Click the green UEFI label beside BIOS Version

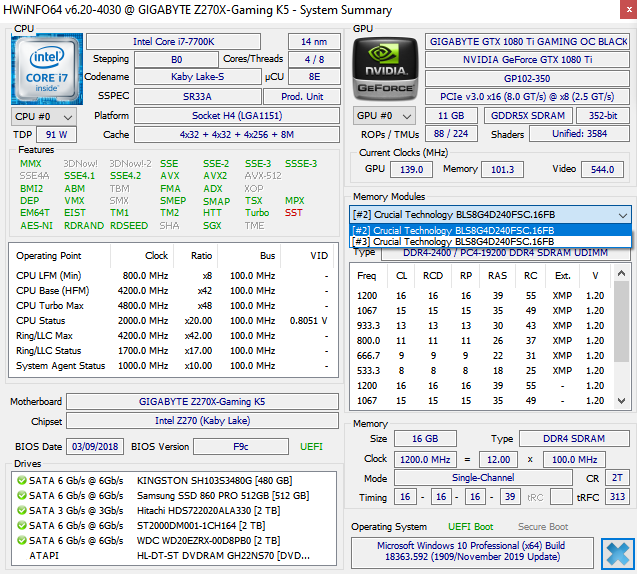(x=311, y=447)
